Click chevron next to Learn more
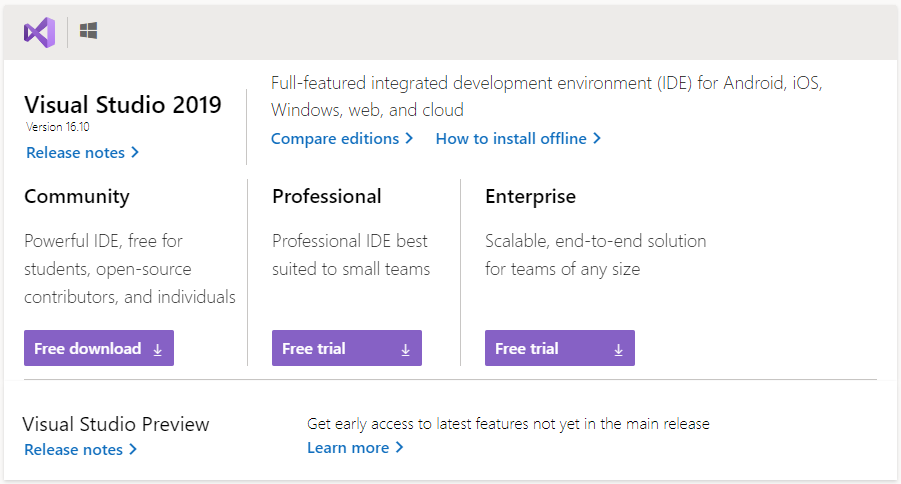The width and height of the screenshot is (901, 484). pyautogui.click(x=399, y=448)
